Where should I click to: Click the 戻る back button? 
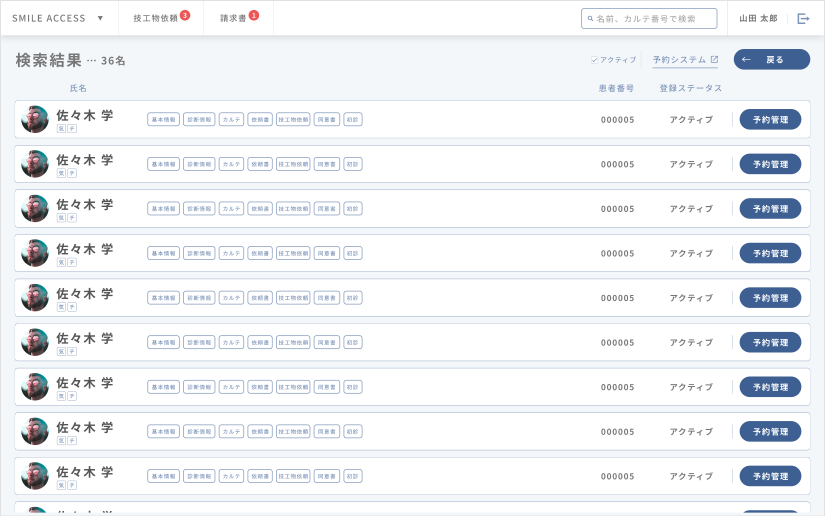(x=771, y=60)
